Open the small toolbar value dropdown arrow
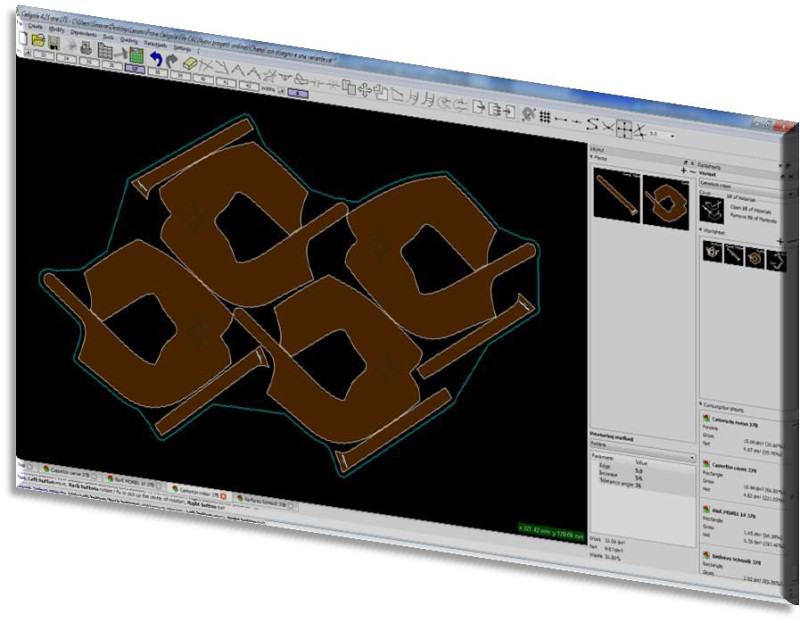The height and width of the screenshot is (623, 800). point(673,136)
